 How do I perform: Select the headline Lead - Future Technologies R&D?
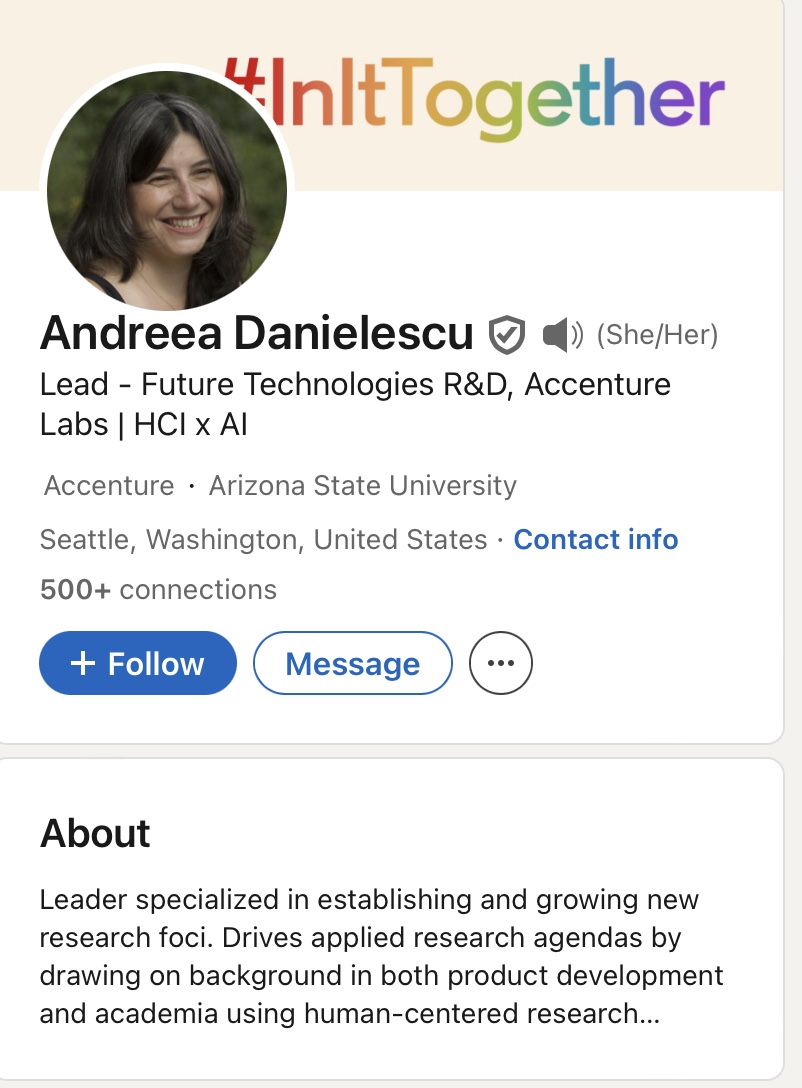pos(274,384)
